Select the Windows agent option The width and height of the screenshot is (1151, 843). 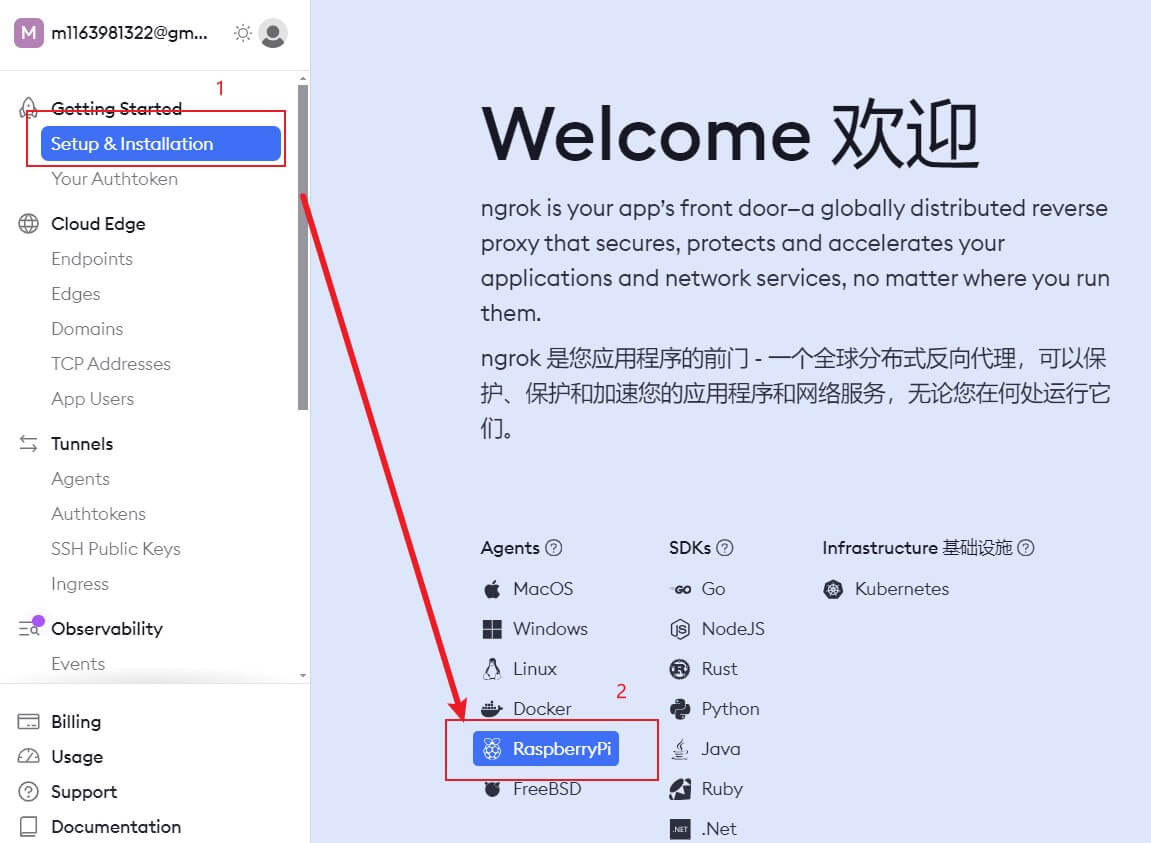[x=549, y=629]
